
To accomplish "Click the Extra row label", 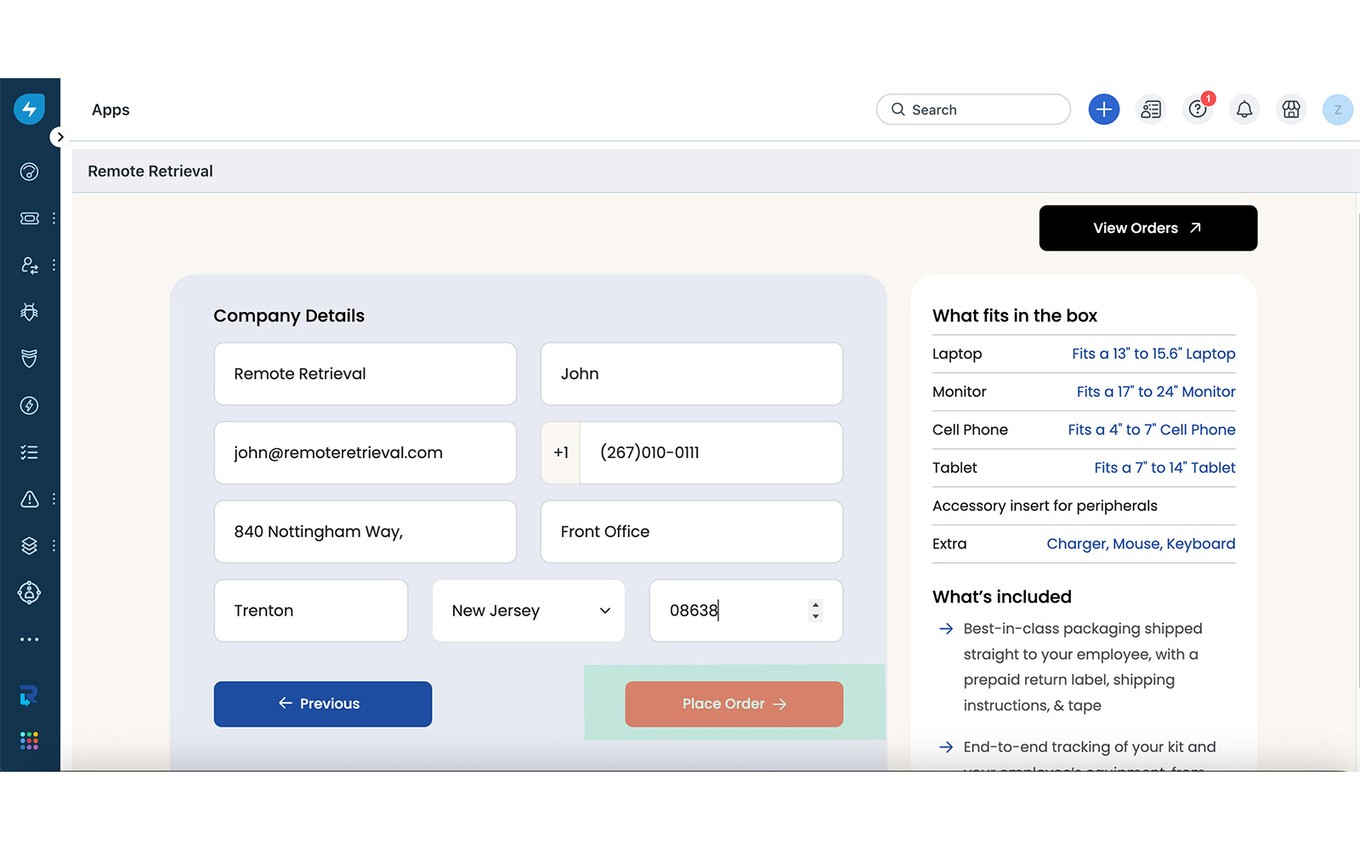I will click(x=949, y=544).
